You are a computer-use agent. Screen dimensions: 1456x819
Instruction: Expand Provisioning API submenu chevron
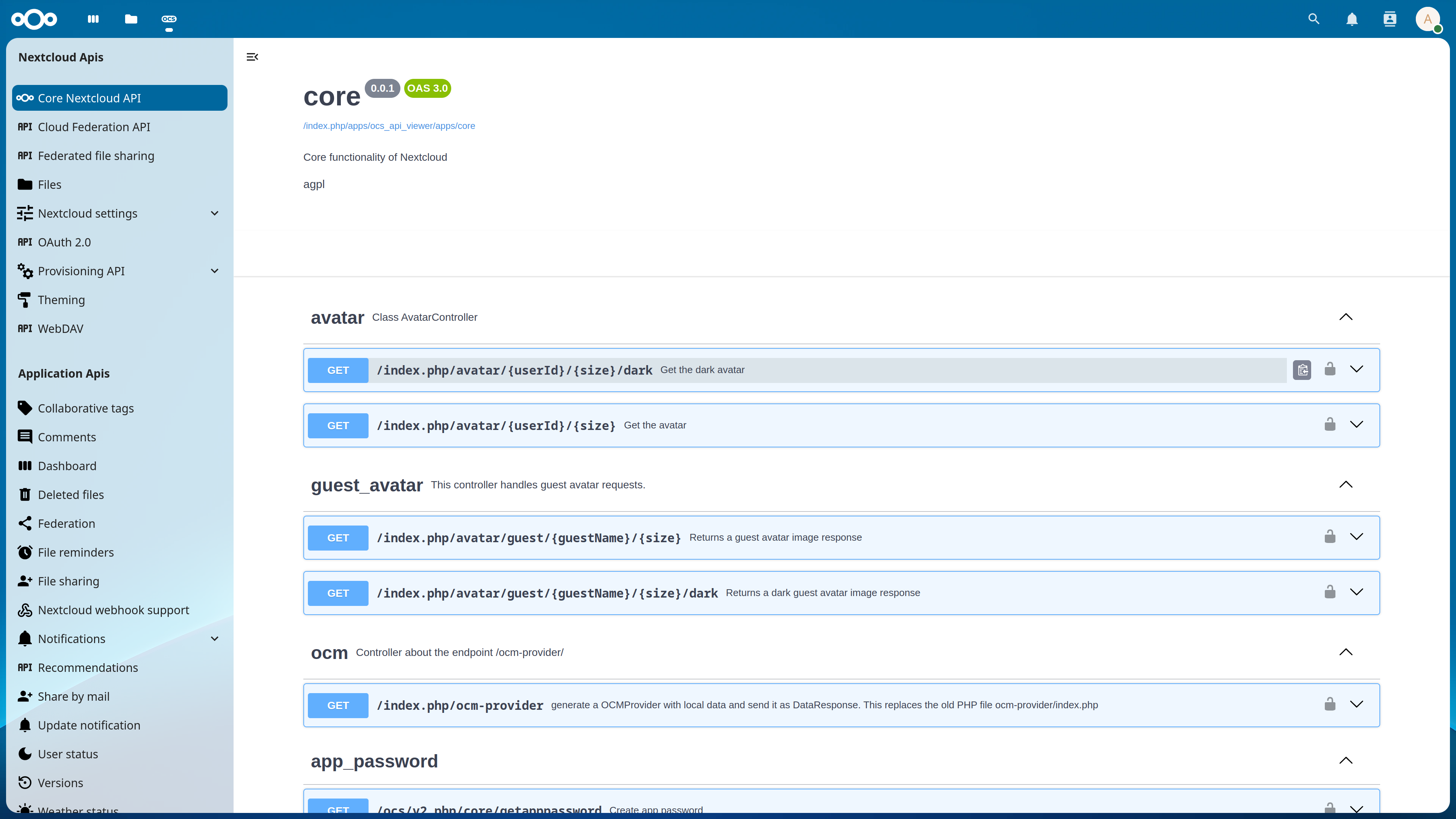point(215,271)
